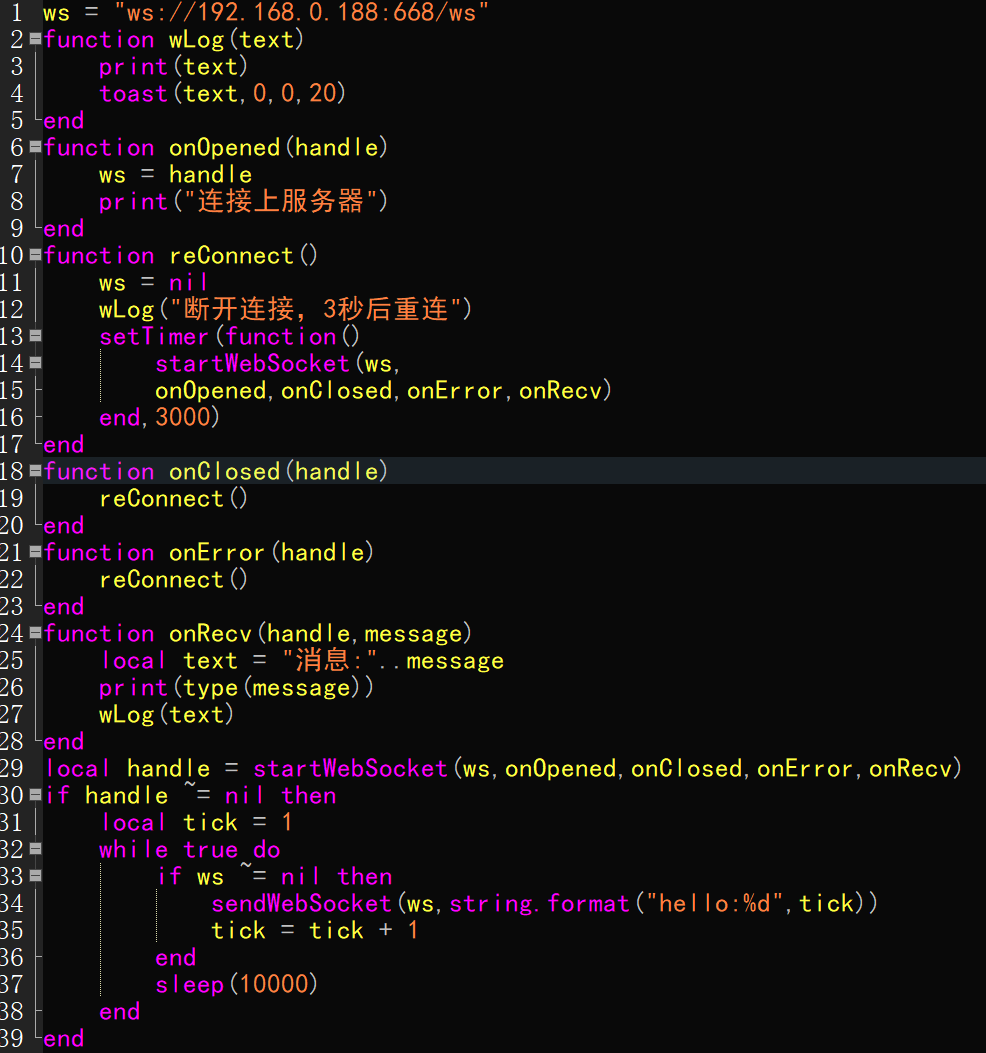Click 'wLog(text)' on line 27
986x1053 pixels.
tap(166, 715)
